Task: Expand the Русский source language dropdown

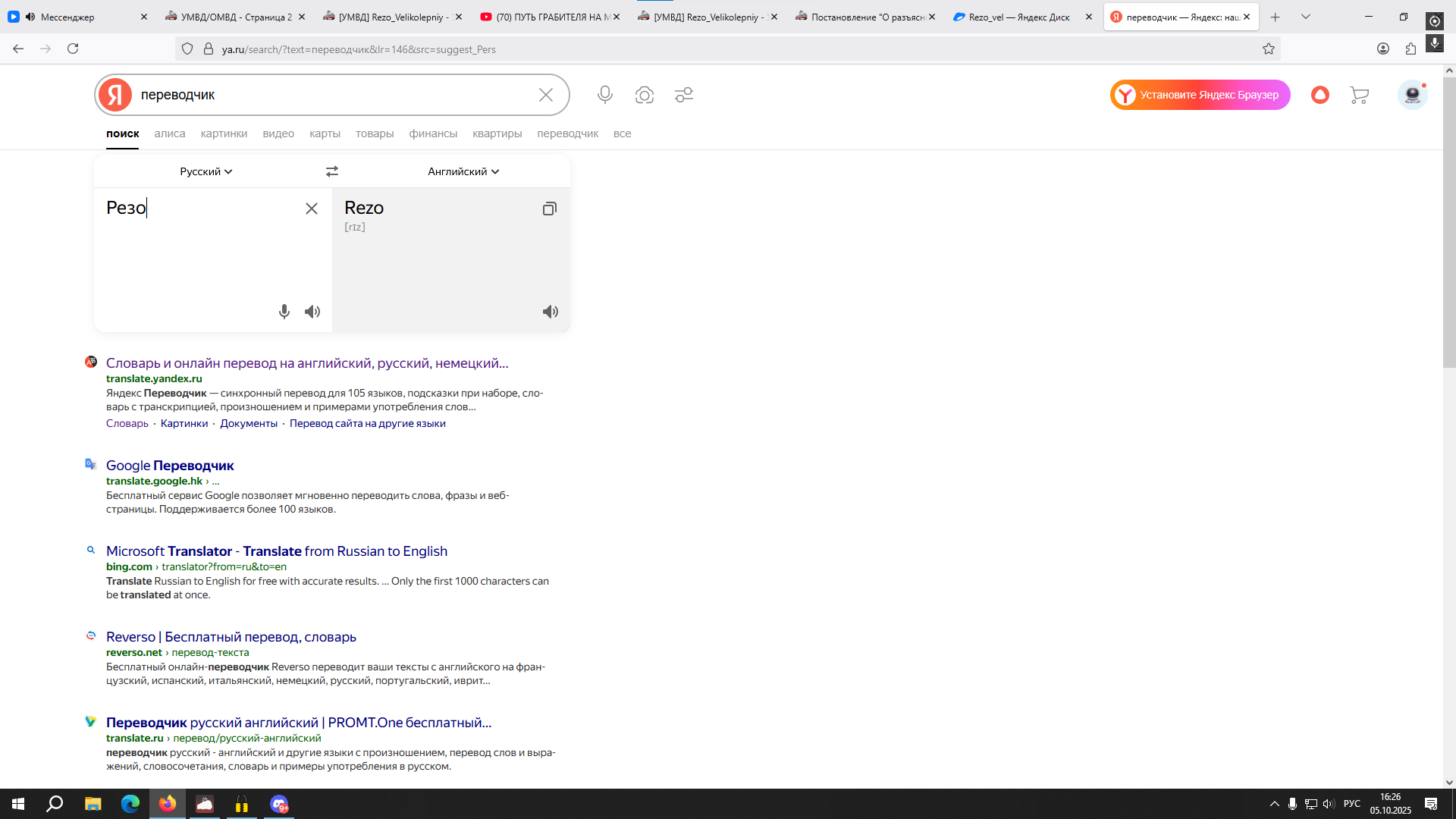Action: (x=206, y=171)
